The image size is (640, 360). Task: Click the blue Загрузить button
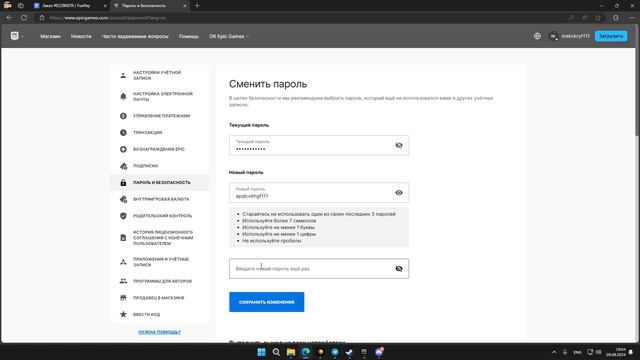pos(611,36)
